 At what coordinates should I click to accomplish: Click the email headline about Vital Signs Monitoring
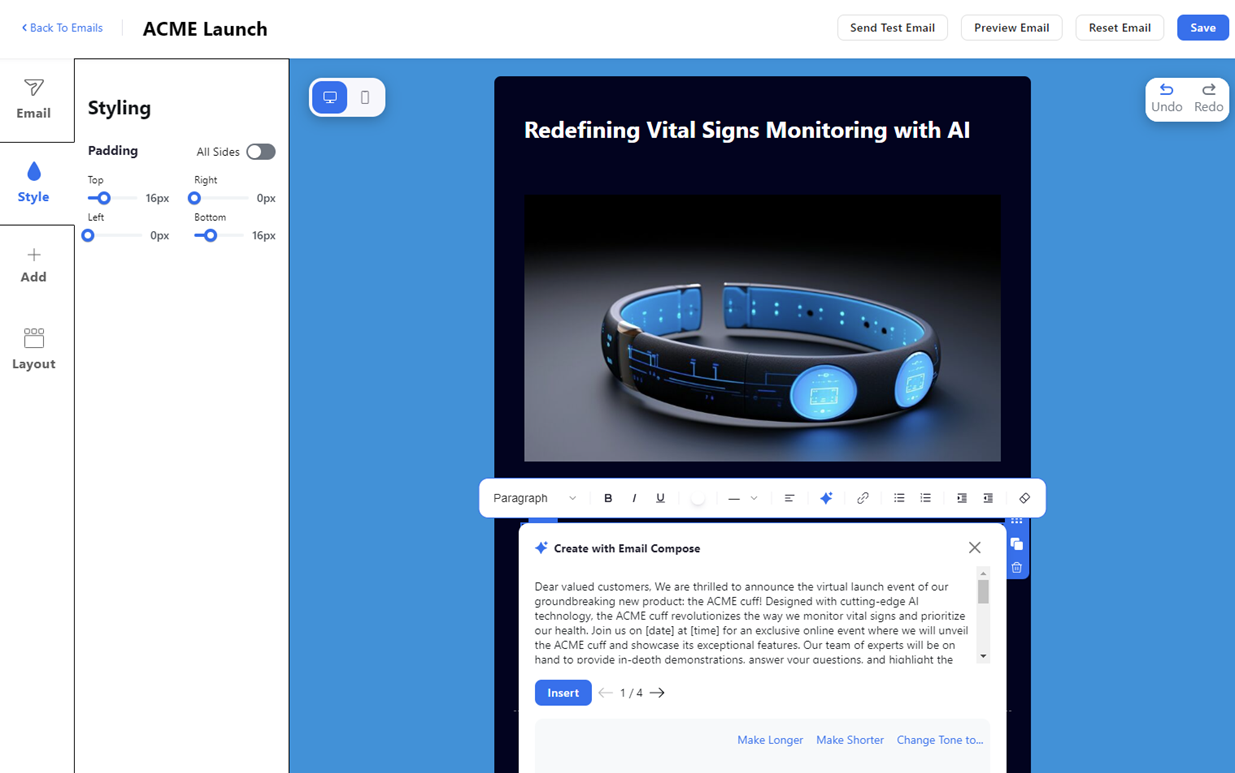click(x=747, y=130)
